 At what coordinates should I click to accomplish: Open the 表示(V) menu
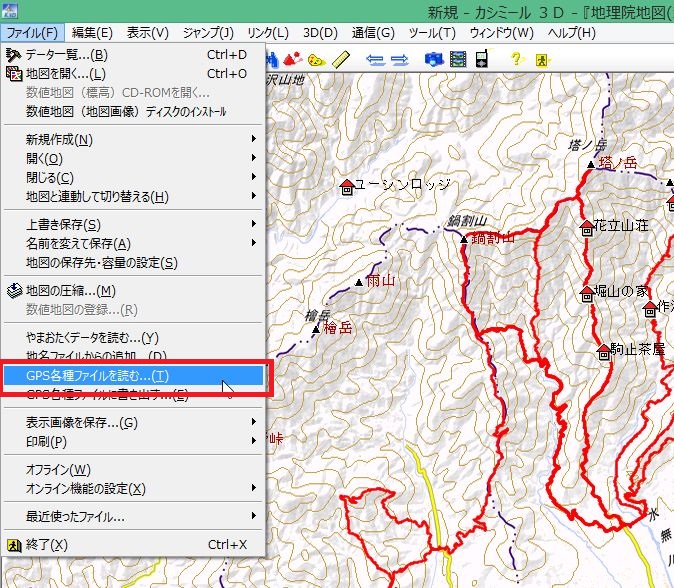147,33
